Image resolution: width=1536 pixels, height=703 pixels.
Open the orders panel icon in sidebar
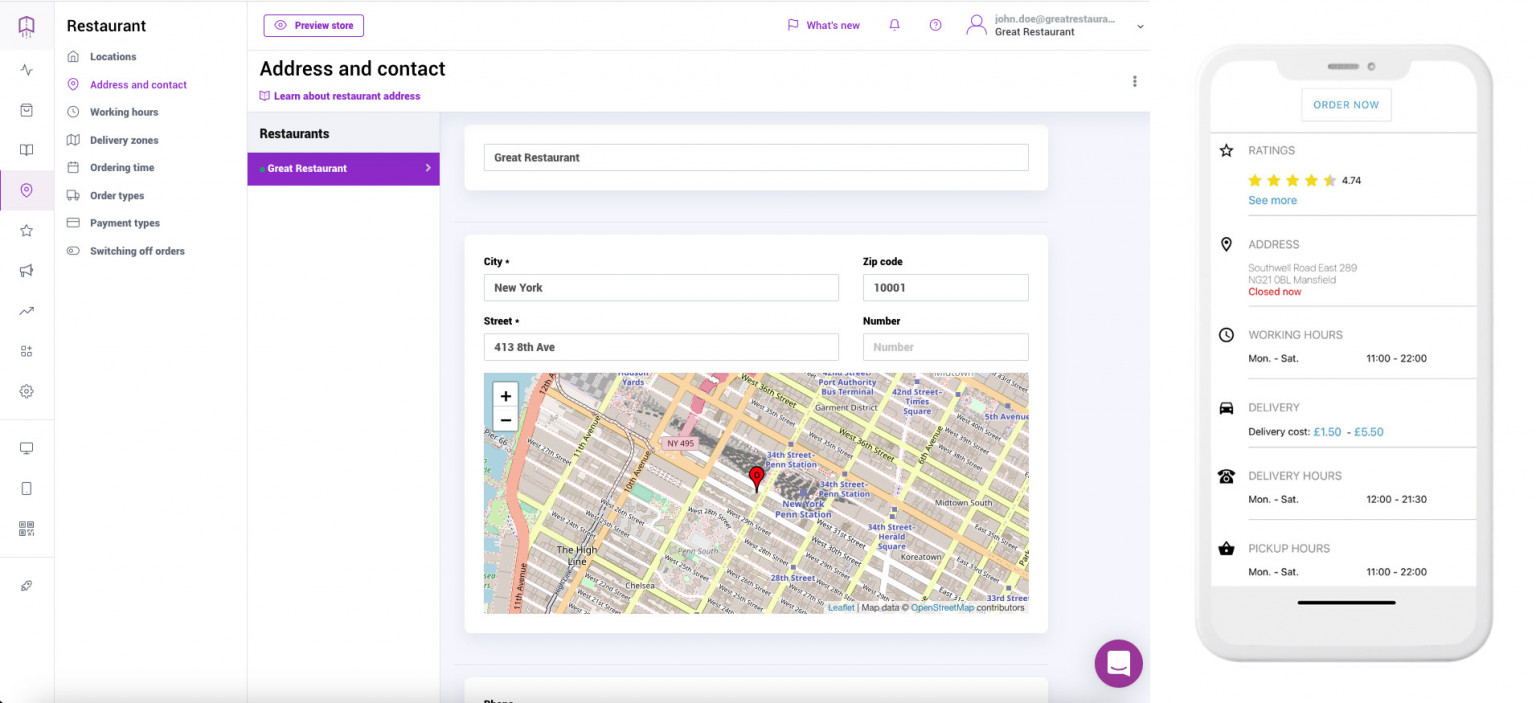27,110
